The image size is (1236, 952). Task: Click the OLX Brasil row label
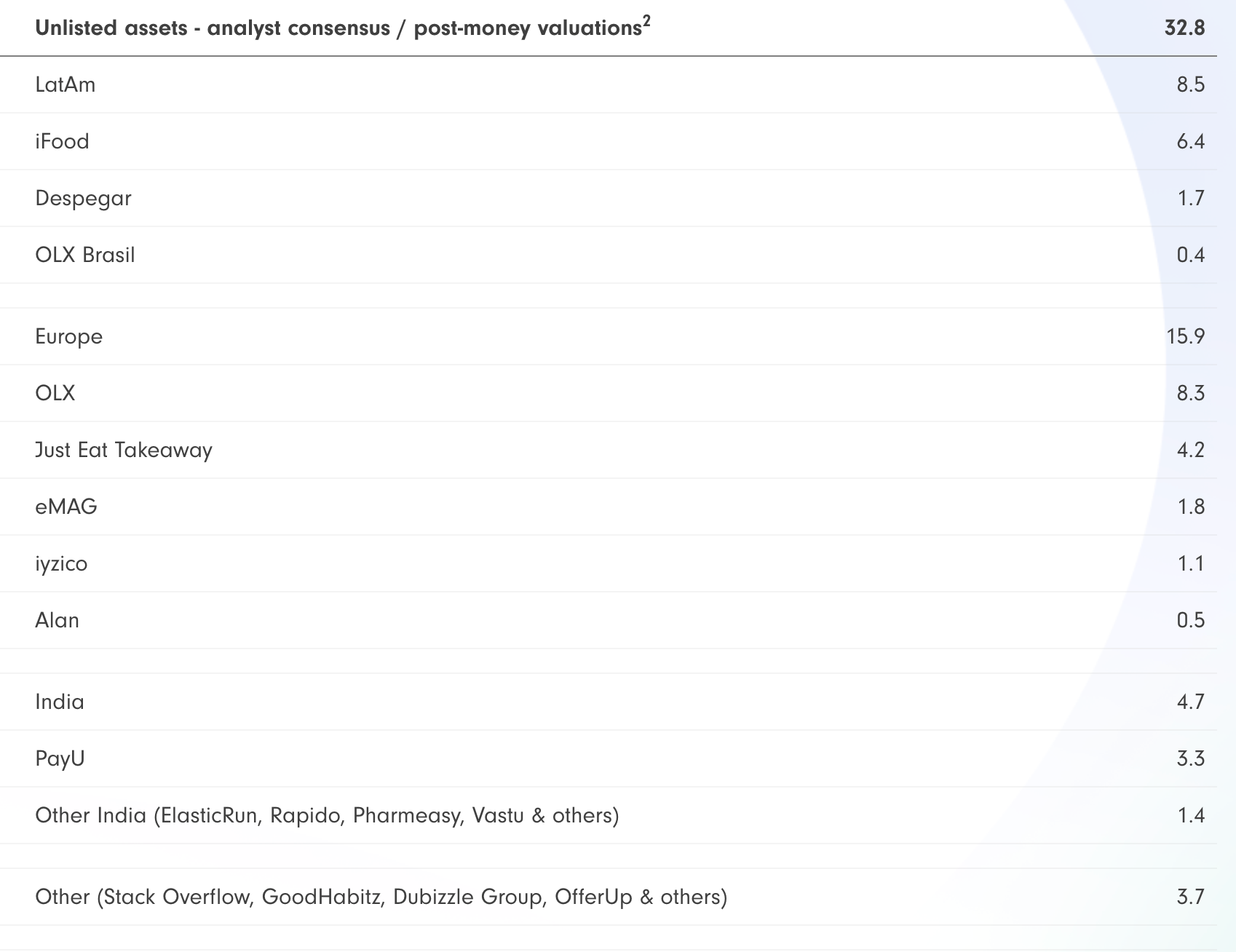(x=85, y=255)
